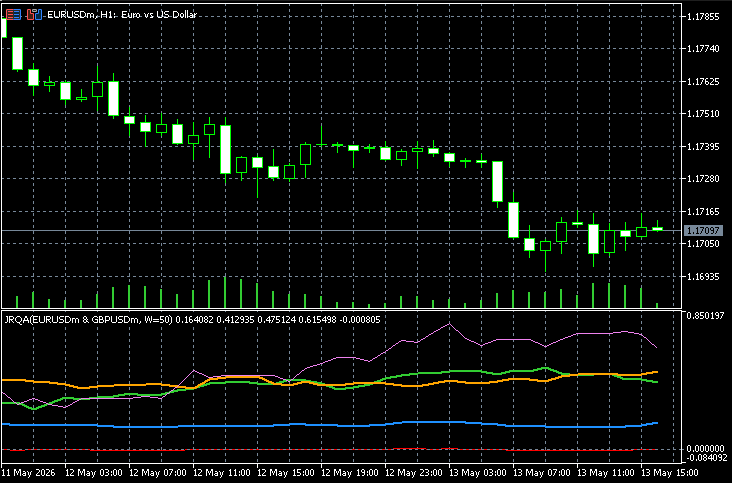Click price level 1.17280 on the axis
This screenshot has width=732, height=483.
(x=704, y=178)
